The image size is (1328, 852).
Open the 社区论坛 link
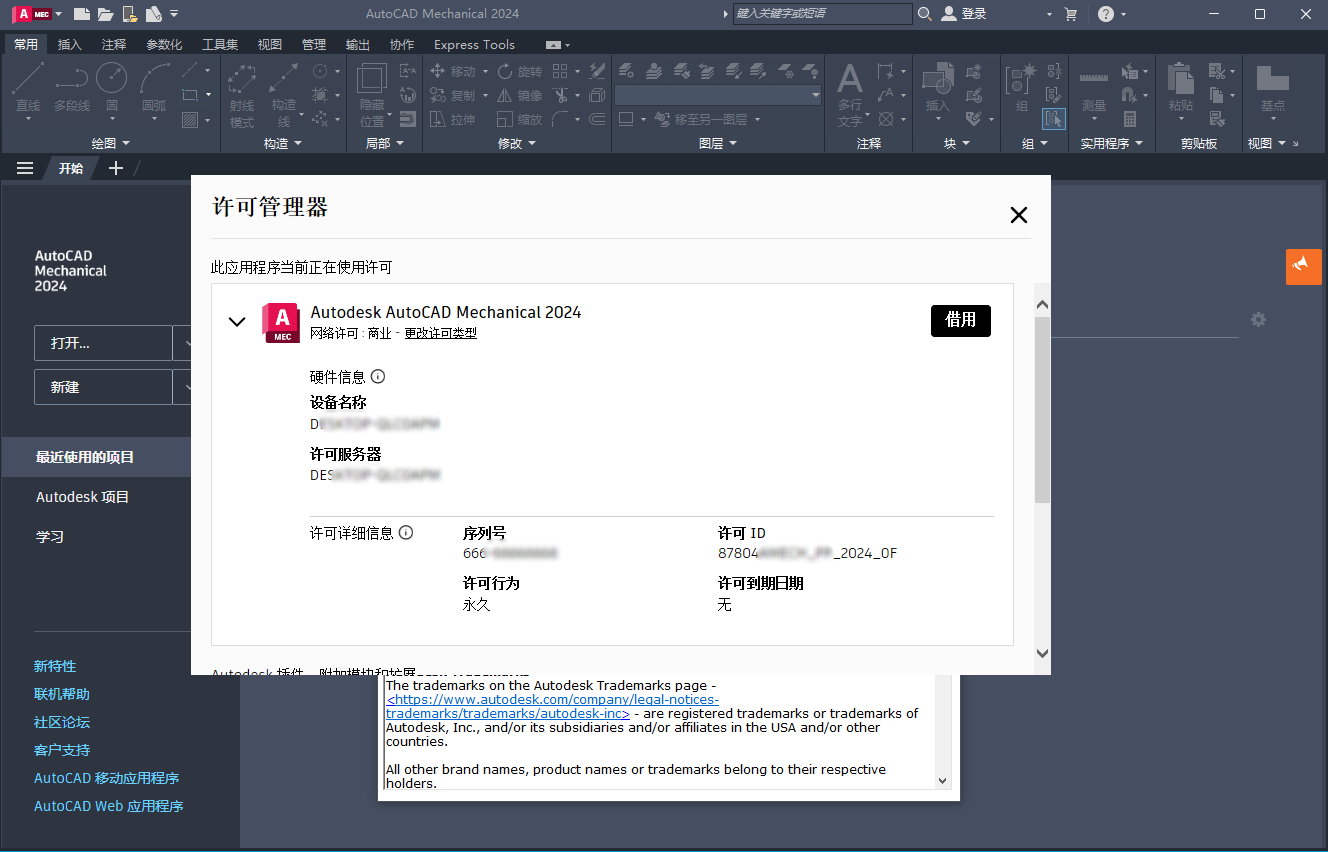click(62, 722)
